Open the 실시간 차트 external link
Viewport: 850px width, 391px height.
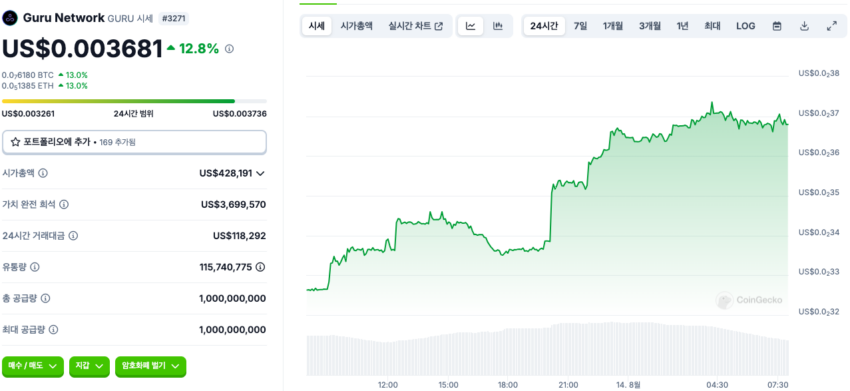point(415,26)
